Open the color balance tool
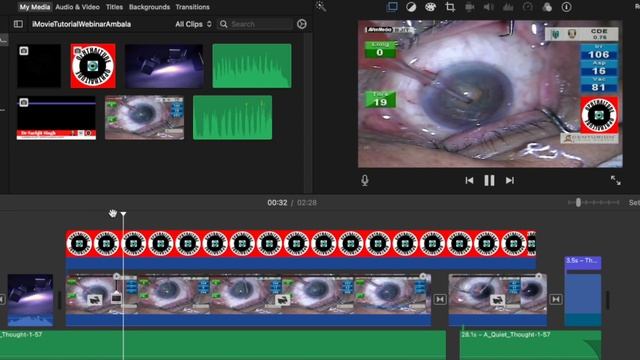The image size is (640, 360). coord(411,7)
